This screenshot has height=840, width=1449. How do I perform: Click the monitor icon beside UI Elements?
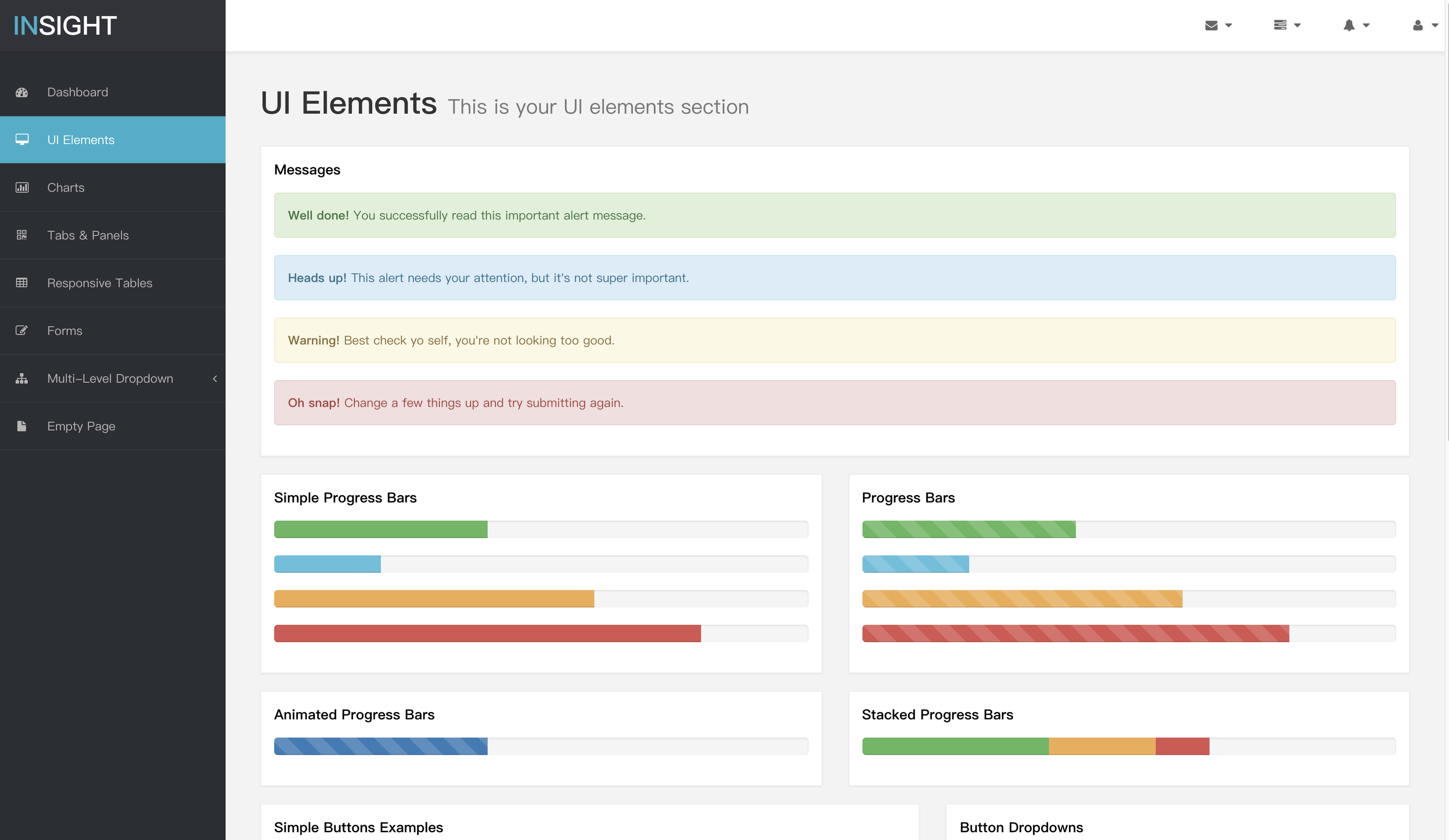pos(22,140)
